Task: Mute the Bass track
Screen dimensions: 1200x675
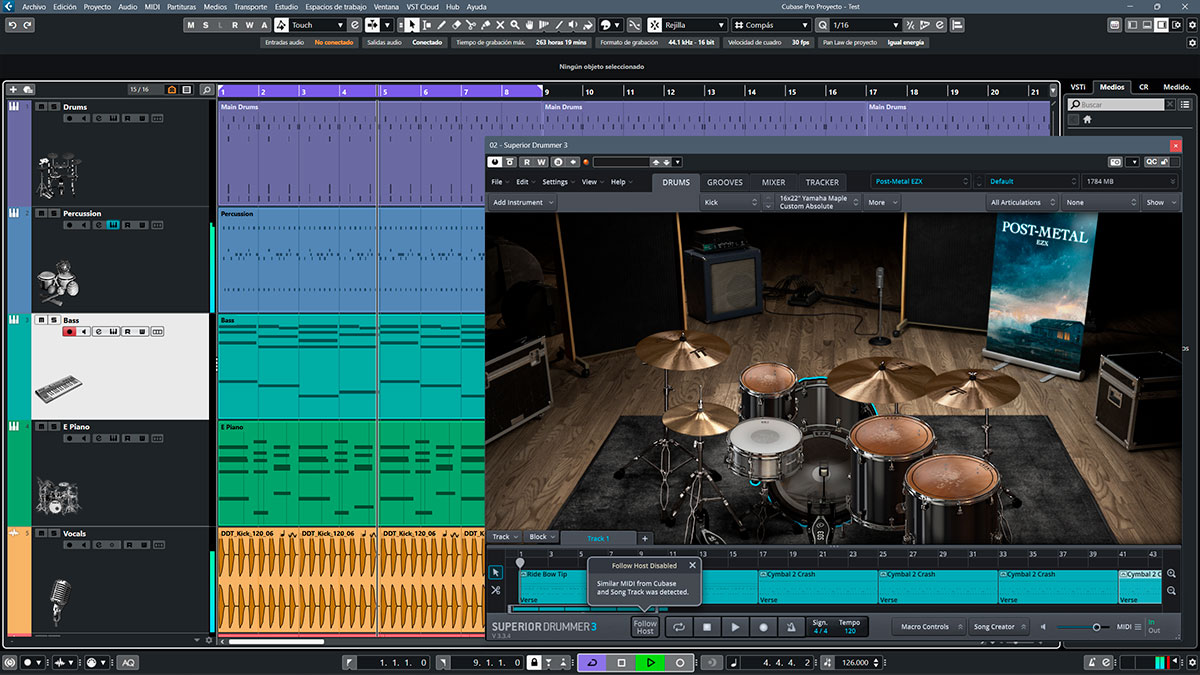Action: [41, 320]
